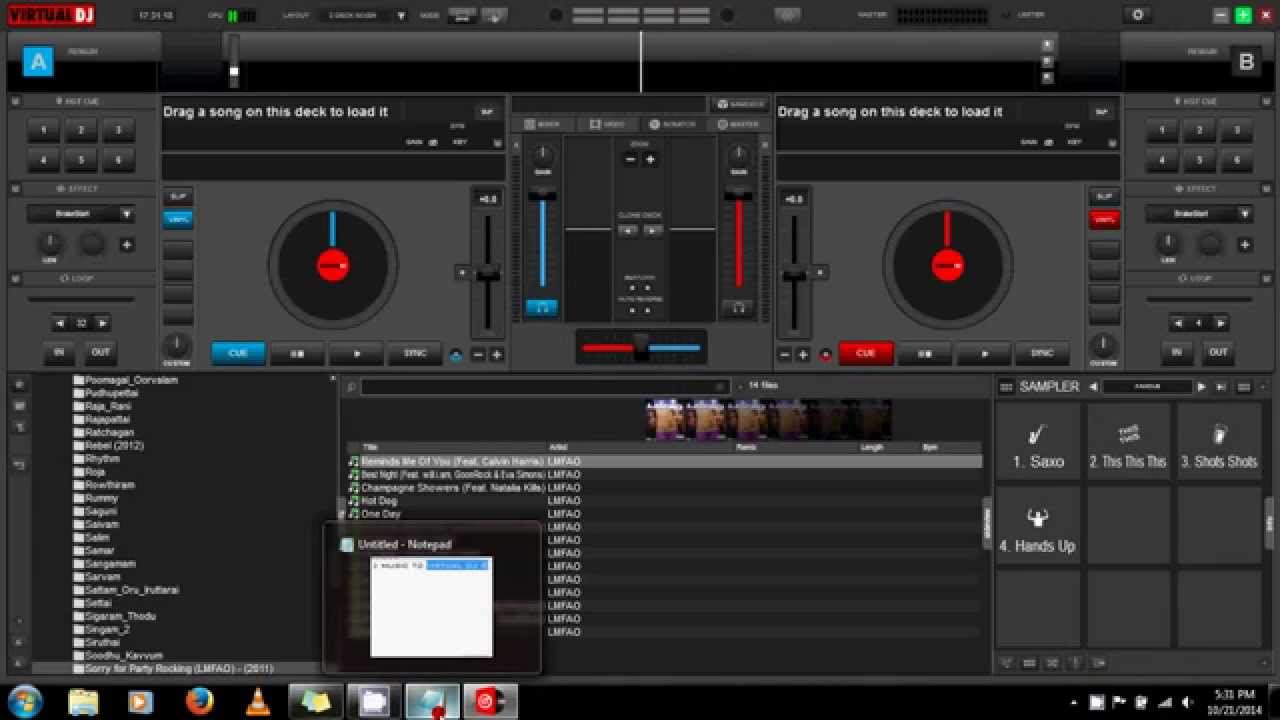This screenshot has width=1280, height=720.
Task: Set loop OUT point on deck B
Action: tap(1218, 352)
